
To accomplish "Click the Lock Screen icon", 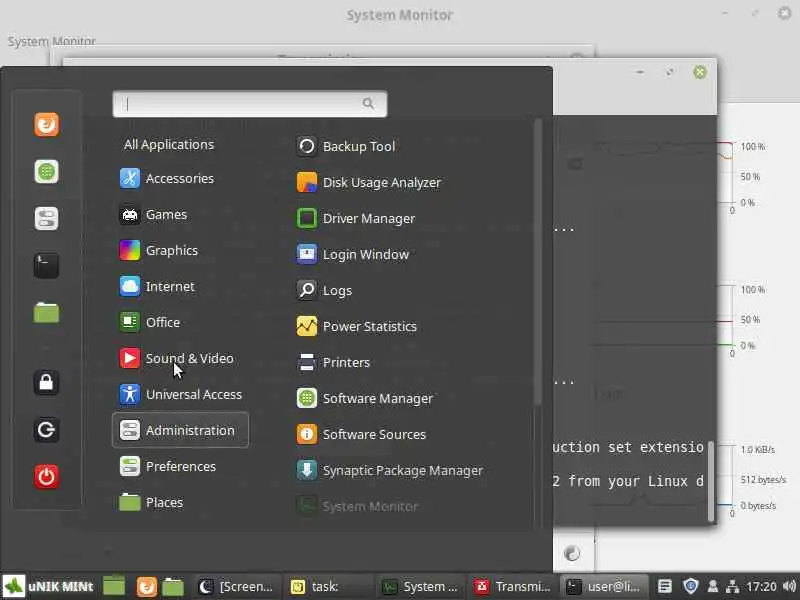I will point(46,383).
